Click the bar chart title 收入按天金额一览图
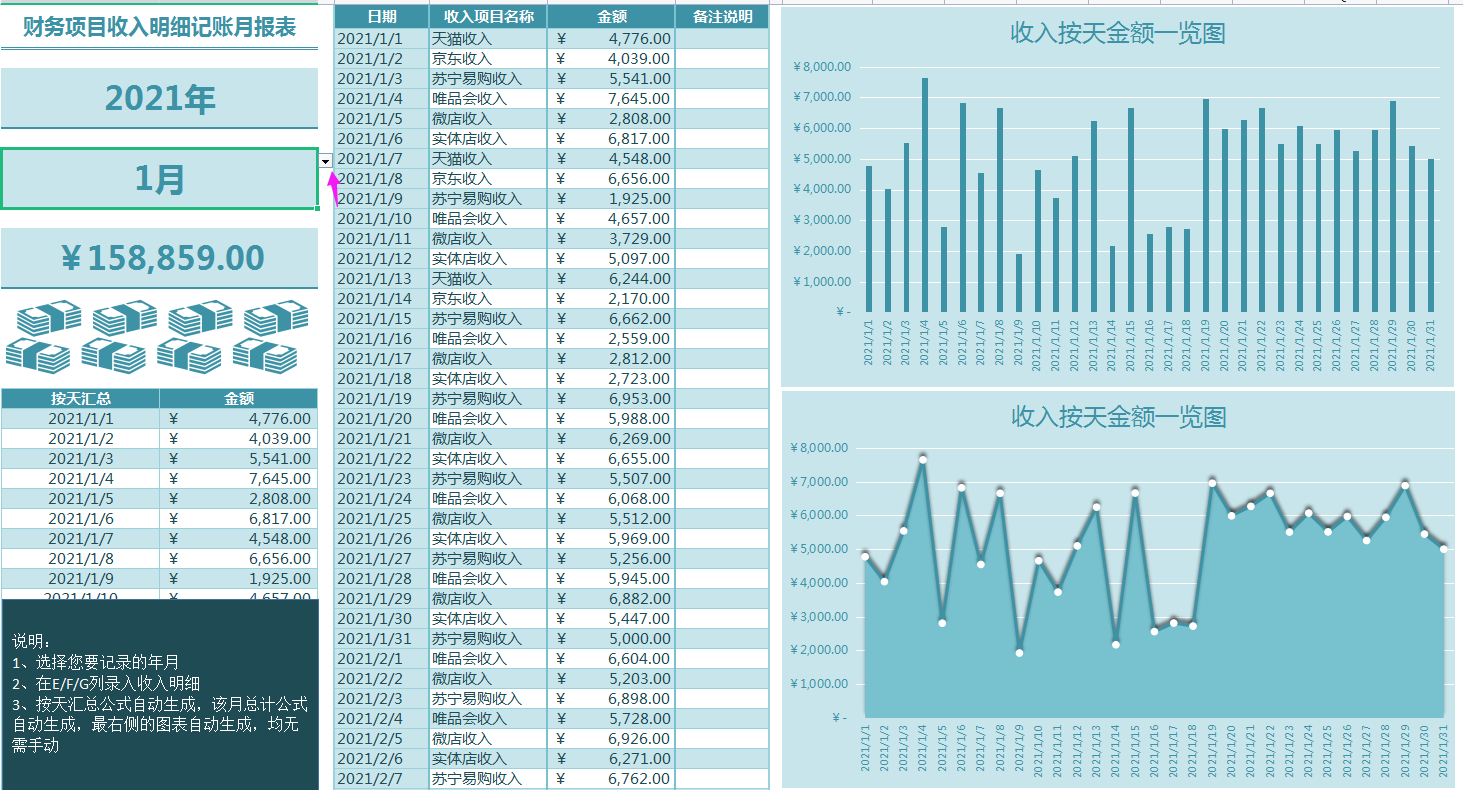The width and height of the screenshot is (1463, 790). pyautogui.click(x=1118, y=33)
